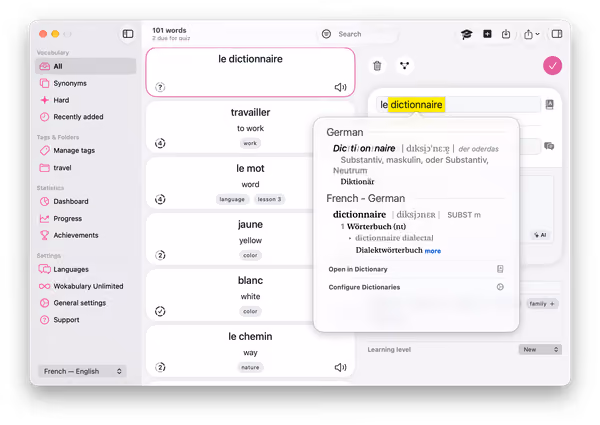Screen dimensions: 600x425
Task: Open Wokabulary Unlimited
Action: (86, 286)
